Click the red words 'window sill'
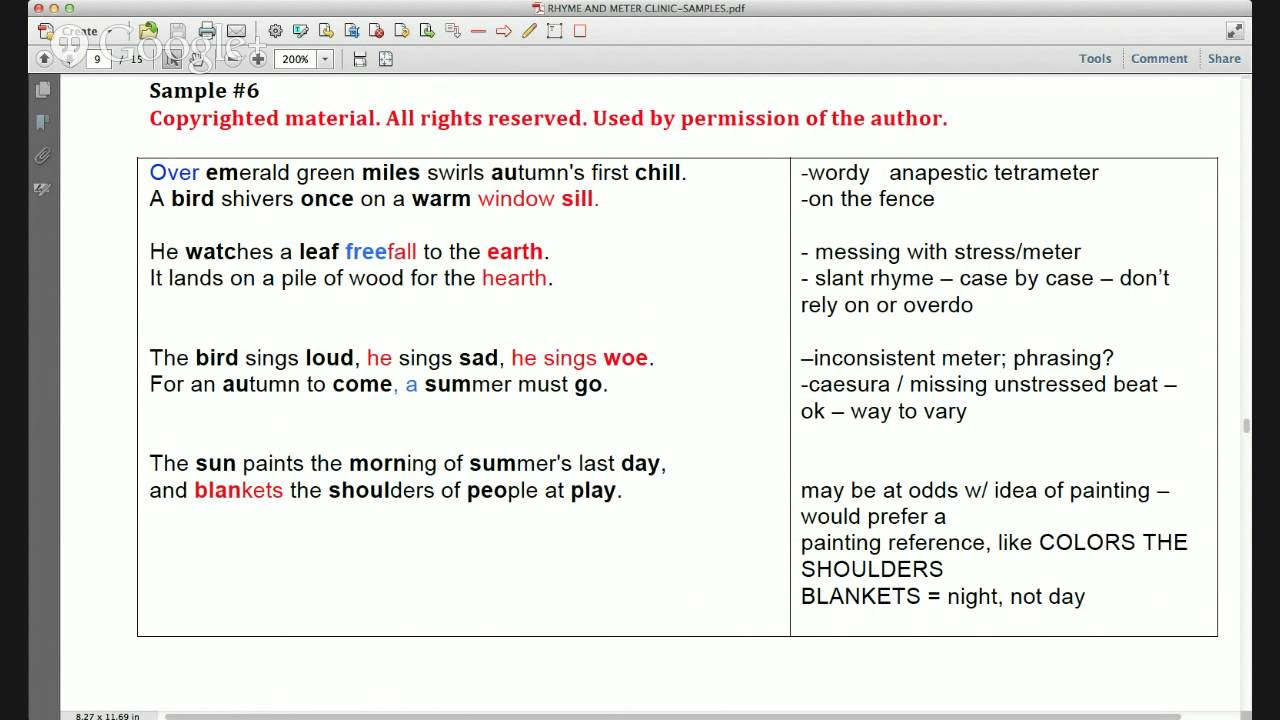The height and width of the screenshot is (720, 1280). [x=537, y=198]
